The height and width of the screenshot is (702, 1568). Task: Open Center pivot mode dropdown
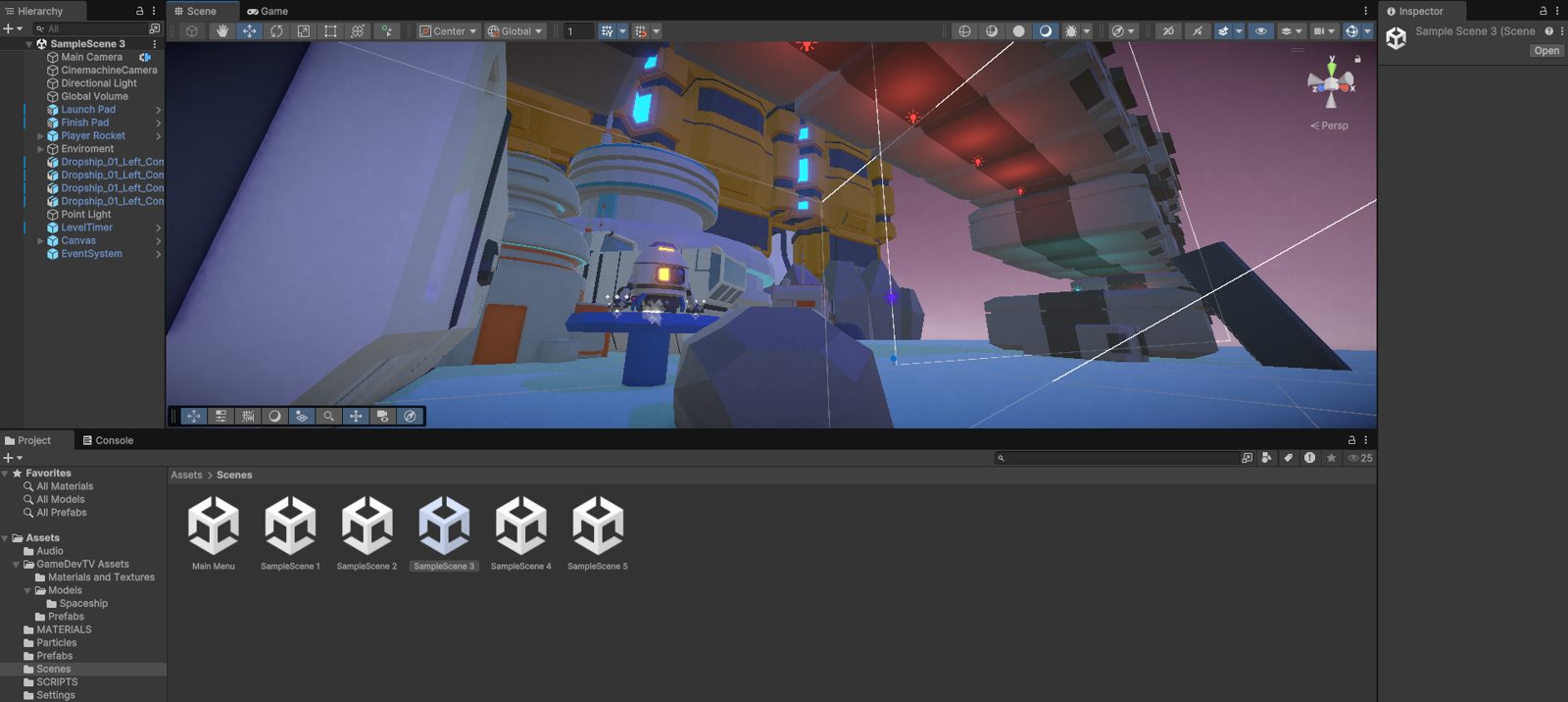click(x=448, y=31)
